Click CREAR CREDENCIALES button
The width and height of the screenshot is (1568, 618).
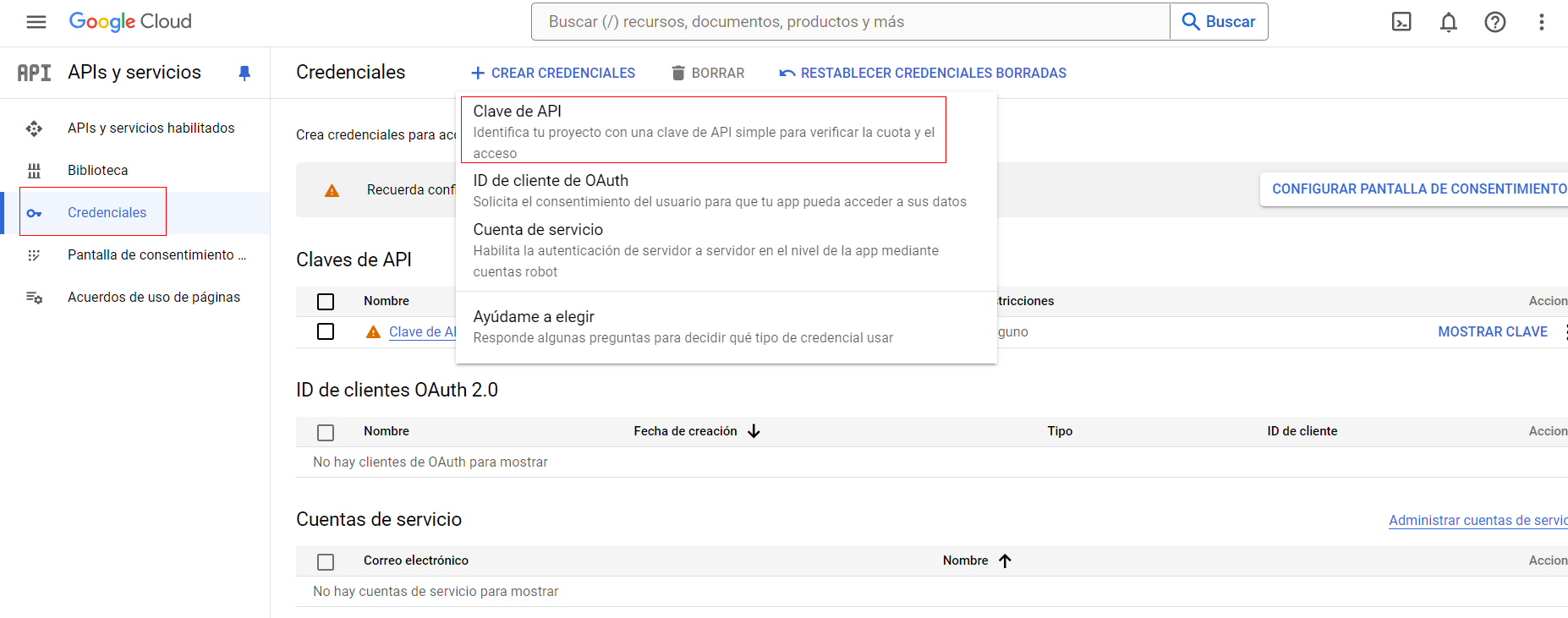[x=552, y=73]
